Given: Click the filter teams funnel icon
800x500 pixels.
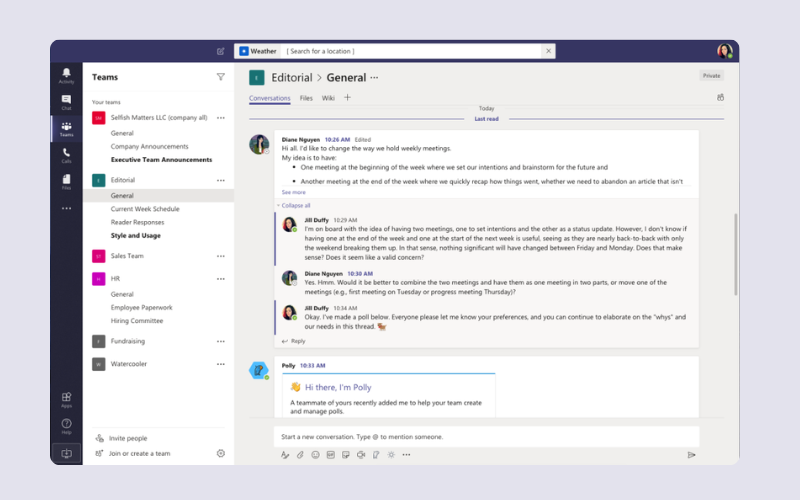Looking at the screenshot, I should tap(221, 76).
